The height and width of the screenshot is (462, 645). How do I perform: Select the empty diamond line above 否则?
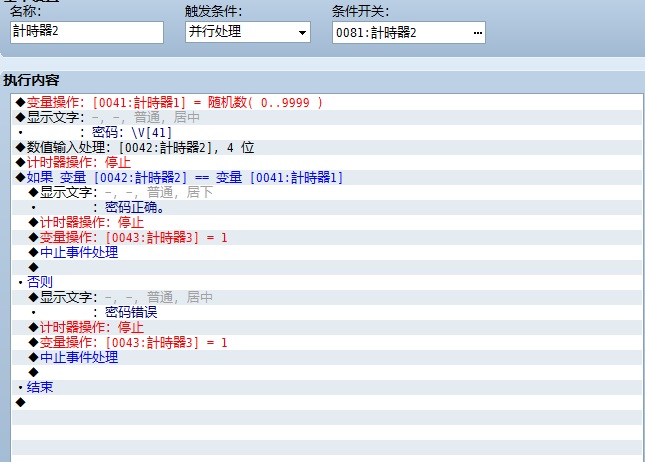pyautogui.click(x=327, y=267)
